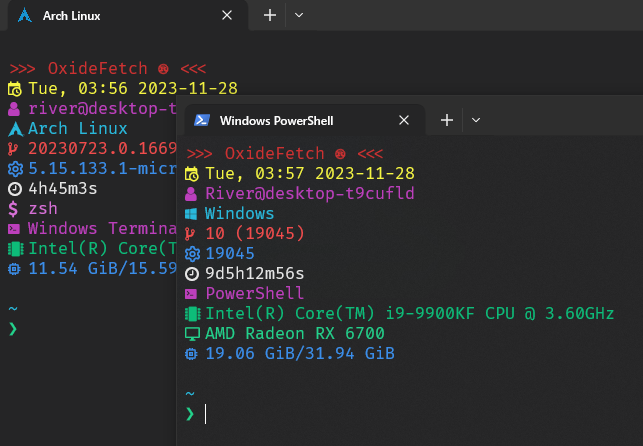This screenshot has width=643, height=446.
Task: Add a new tab in PowerShell window
Action: (447, 120)
